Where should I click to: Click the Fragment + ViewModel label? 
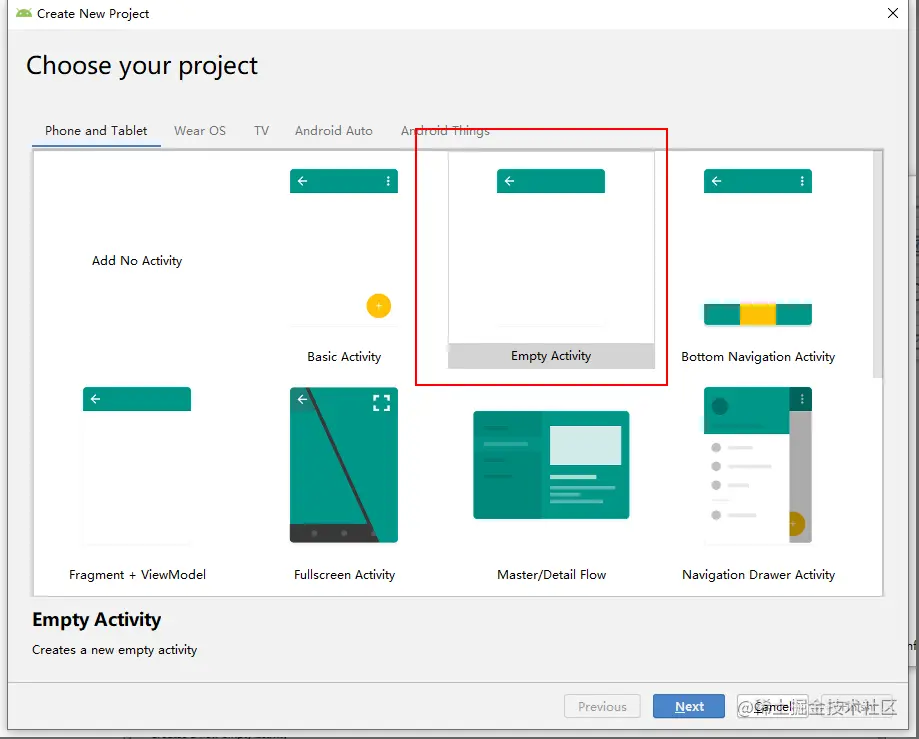(x=137, y=575)
